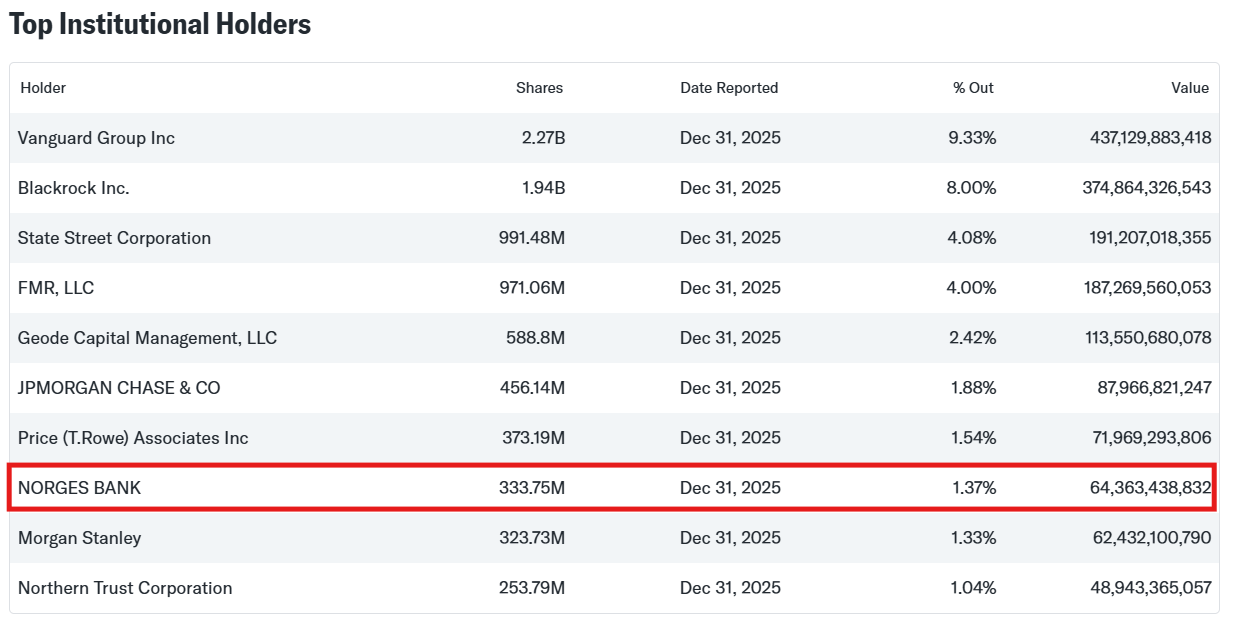Click the Holder column header
This screenshot has width=1235, height=626.
click(43, 88)
